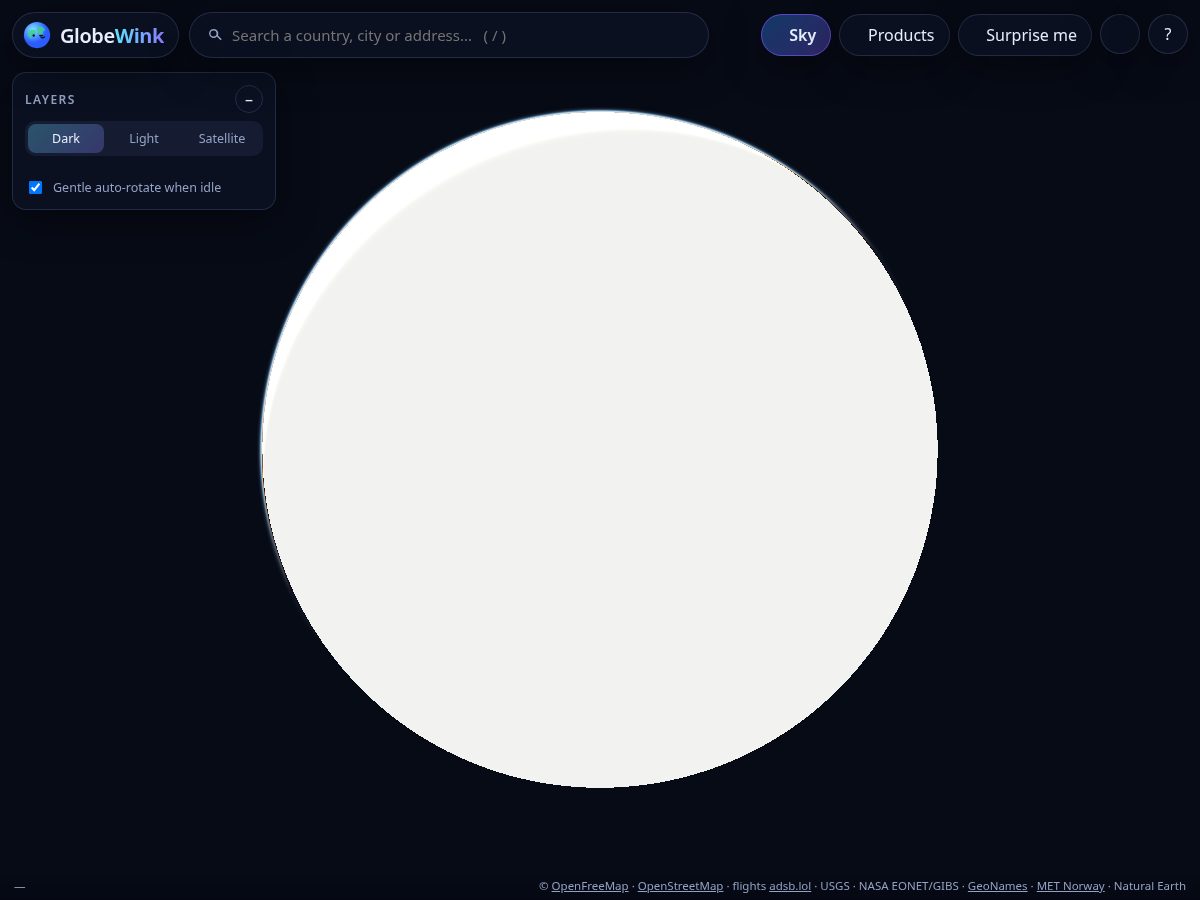Click the 'NASA EONET/GIBS' attribution text
Viewport: 1200px width, 900px height.
click(x=908, y=886)
